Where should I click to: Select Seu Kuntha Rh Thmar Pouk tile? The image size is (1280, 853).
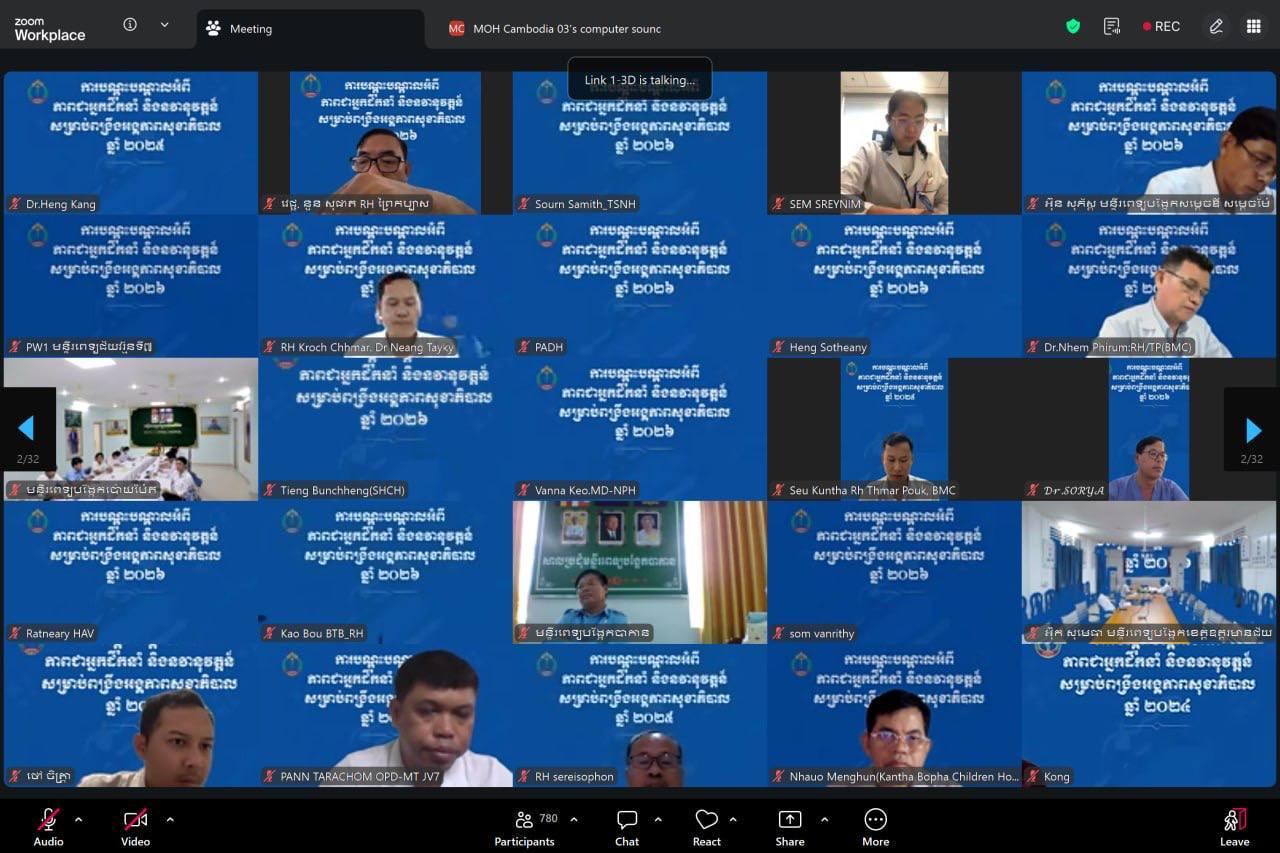894,429
